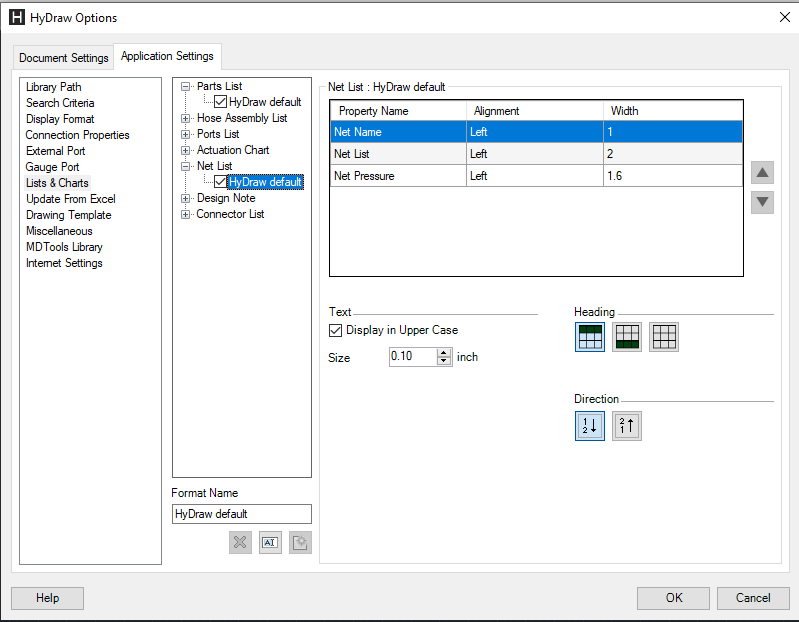This screenshot has height=622, width=799.
Task: Expand the Actuation Chart node
Action: pyautogui.click(x=185, y=150)
